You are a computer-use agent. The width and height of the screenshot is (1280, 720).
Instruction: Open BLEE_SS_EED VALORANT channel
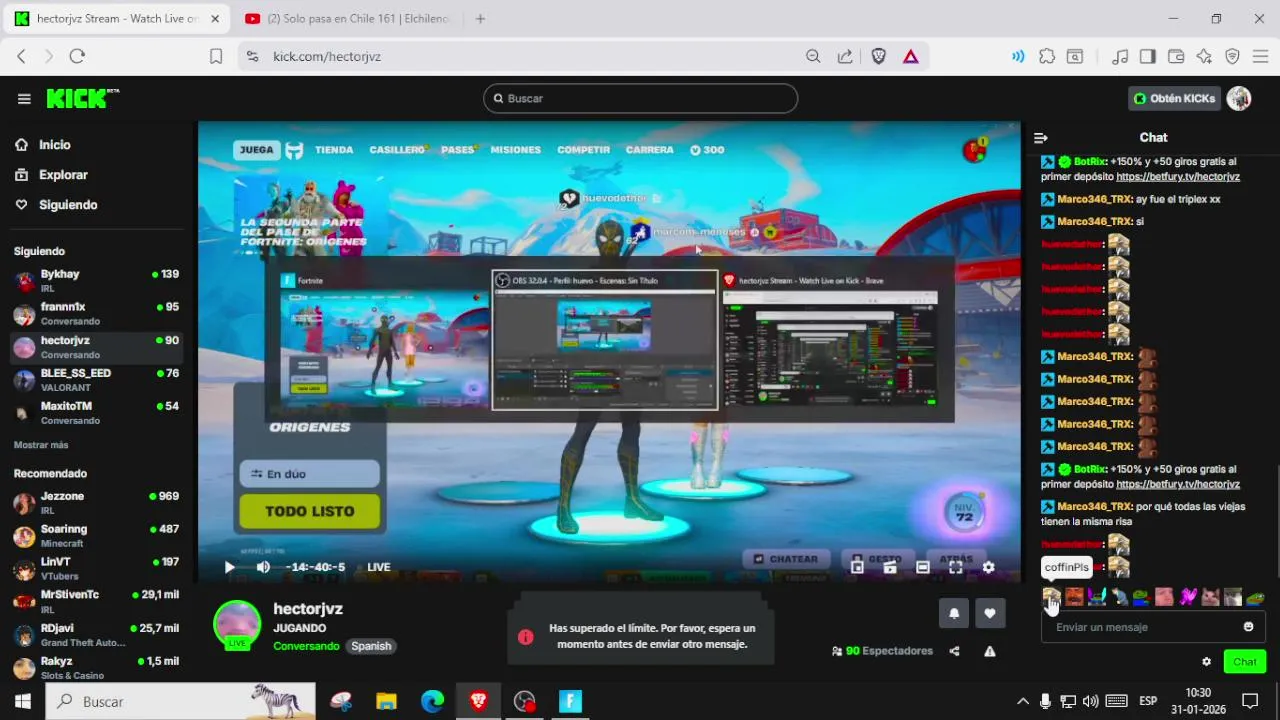[96, 379]
